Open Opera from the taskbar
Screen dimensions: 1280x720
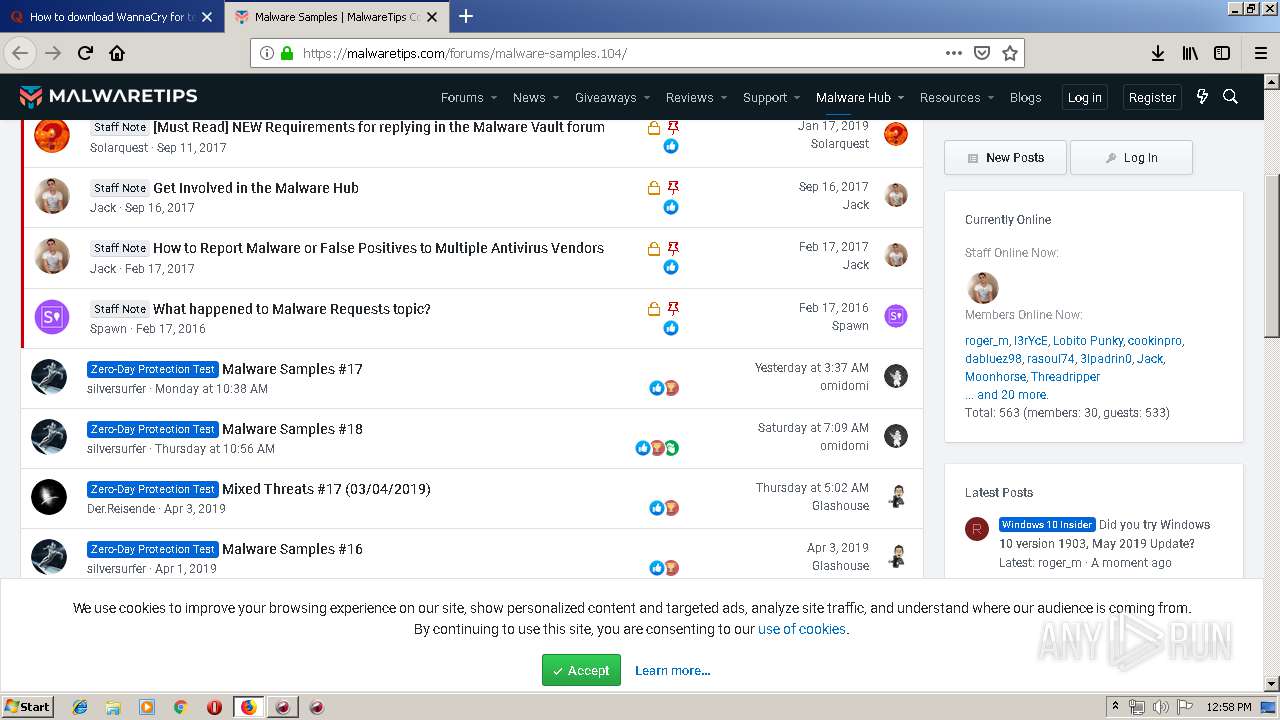point(214,707)
